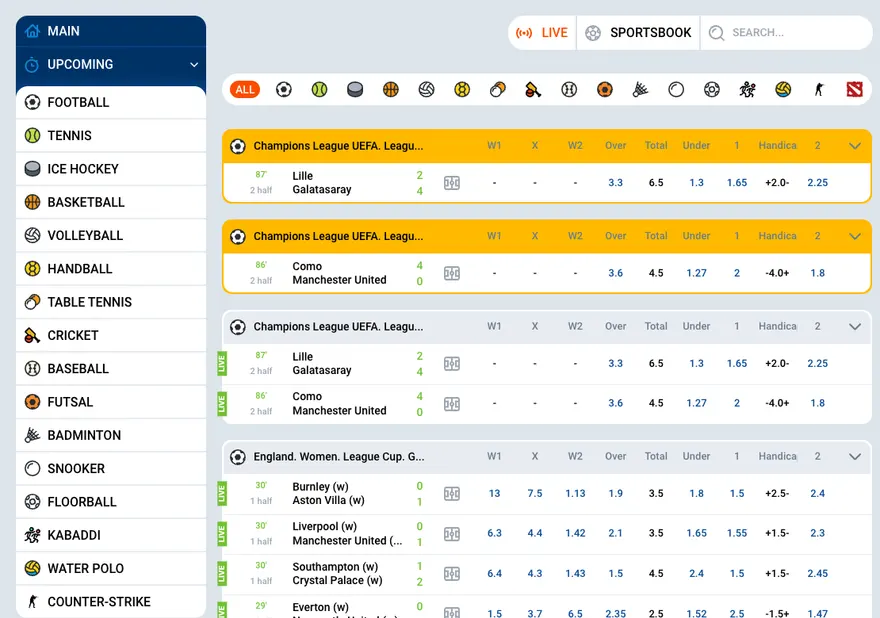This screenshot has width=880, height=618.
Task: Select badminton shuttlecock icon in filter bar
Action: [640, 89]
